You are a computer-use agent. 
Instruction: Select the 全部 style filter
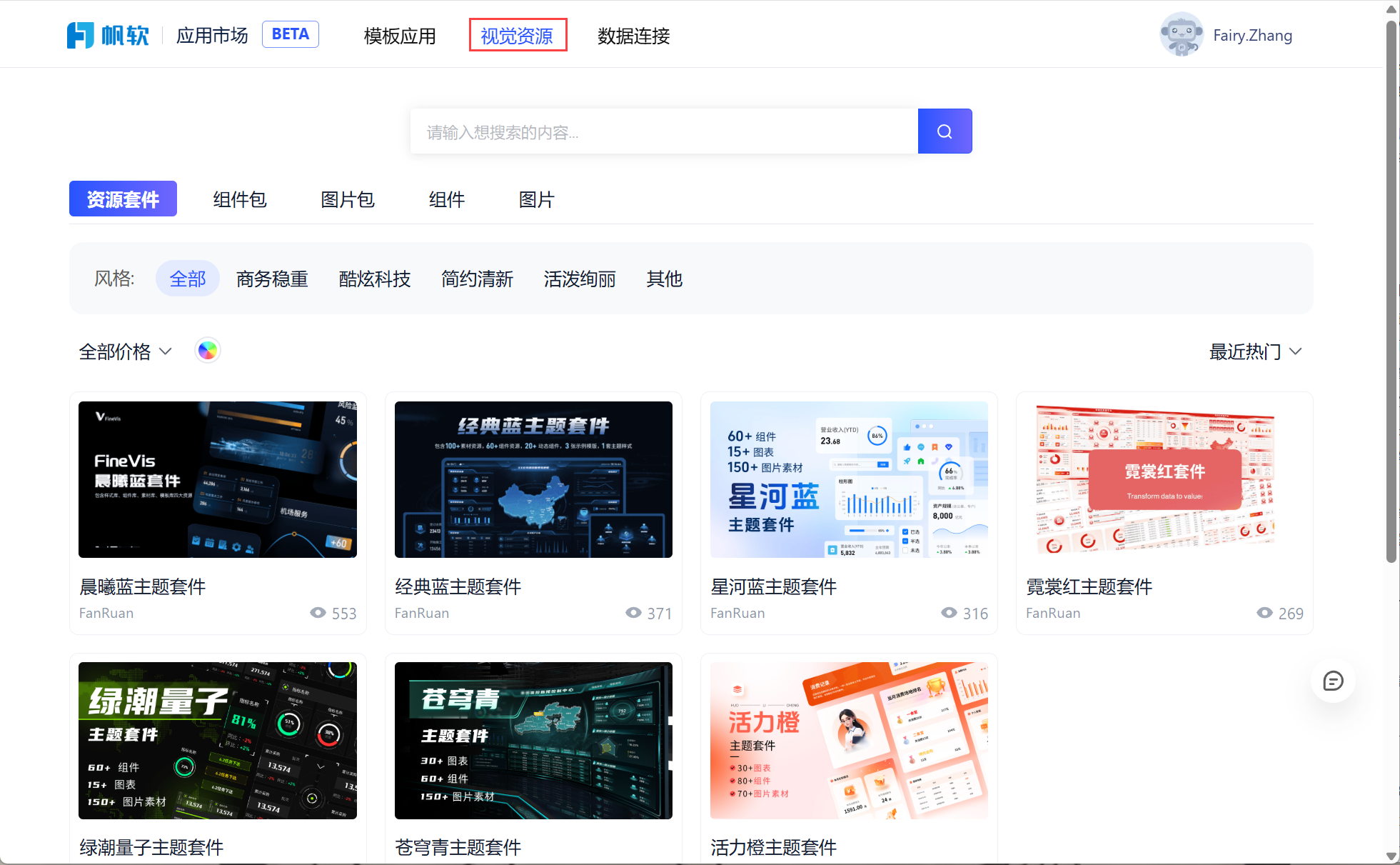pos(187,279)
